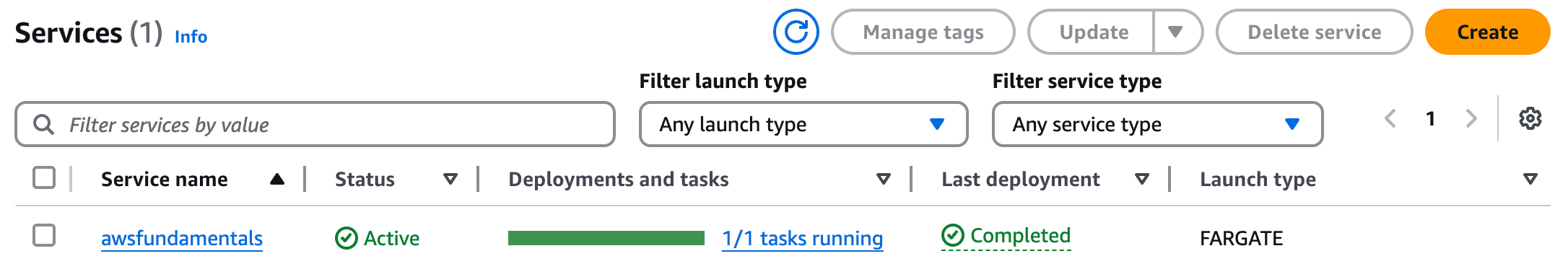1568x264 pixels.
Task: Sort by Deployments and tasks arrow
Action: coord(883,180)
